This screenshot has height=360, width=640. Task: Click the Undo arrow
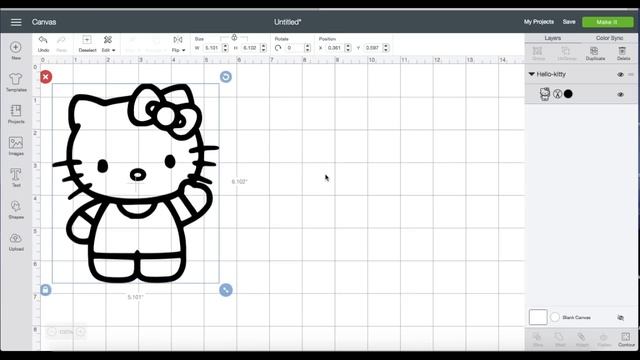43,40
